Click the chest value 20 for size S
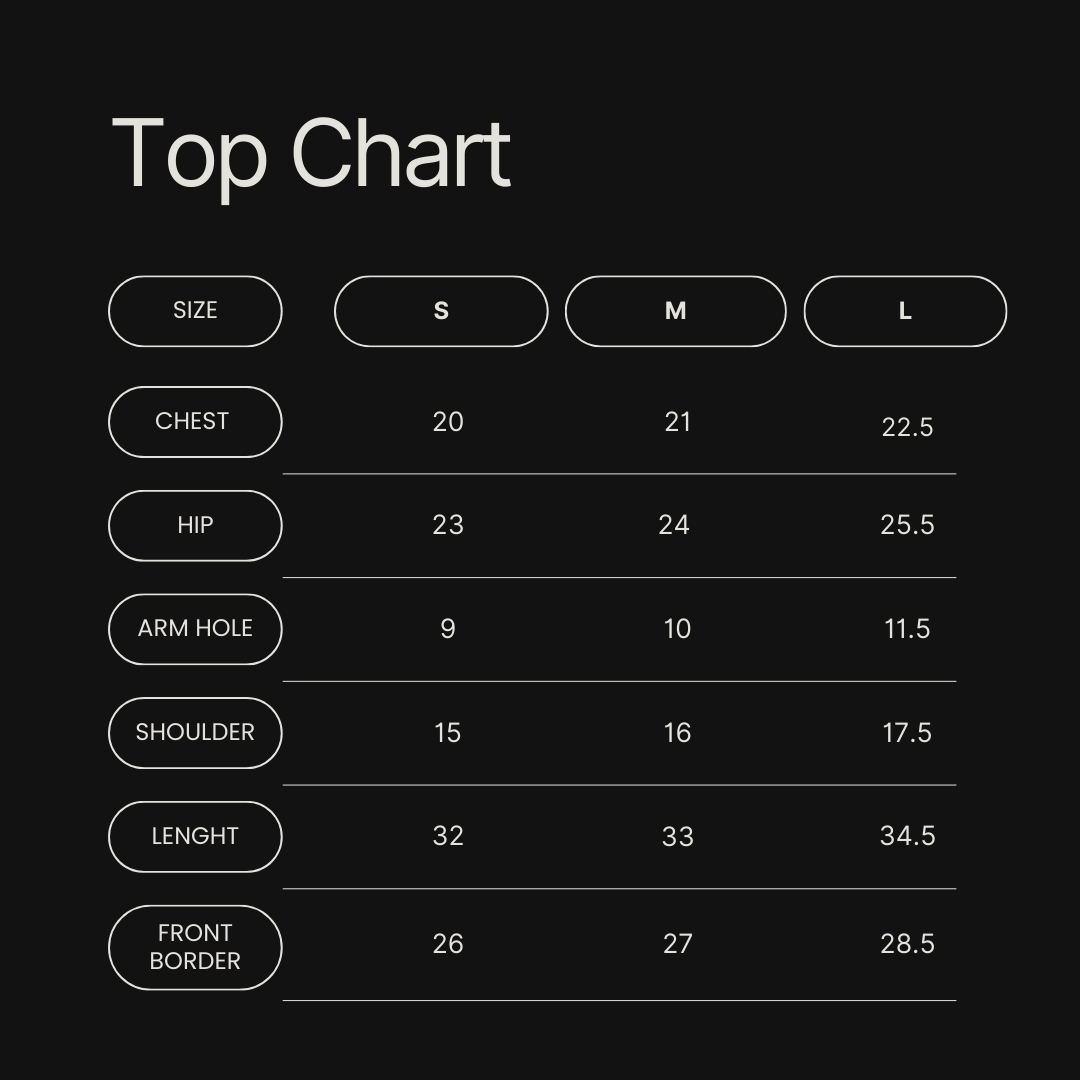This screenshot has width=1080, height=1080. coord(448,422)
